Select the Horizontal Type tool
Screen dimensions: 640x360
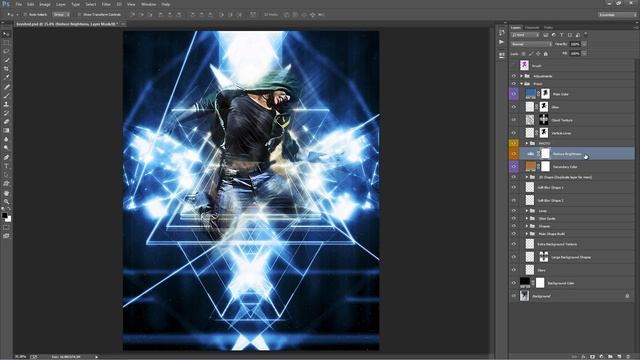point(6,166)
